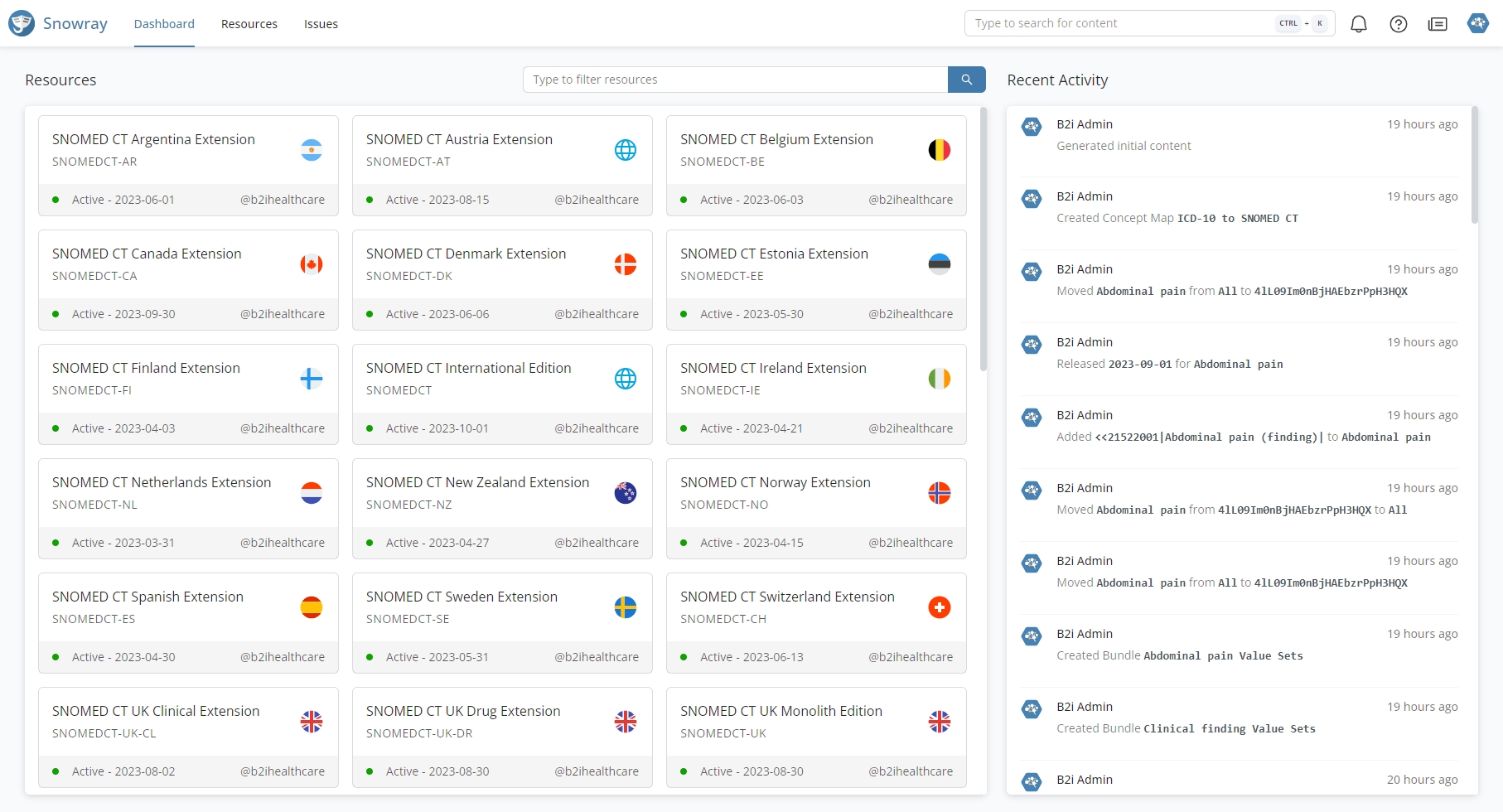
Task: Open the notifications bell
Action: coord(1359,24)
